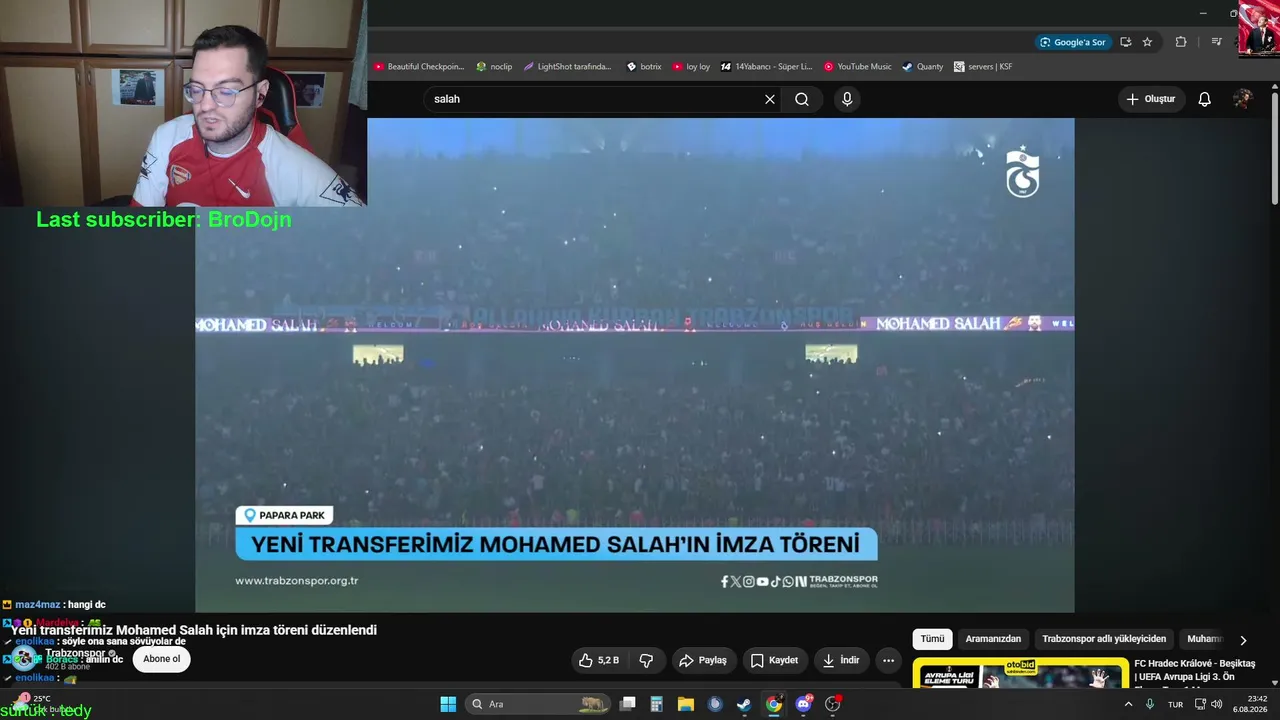Open the Quanty bookmark
Viewport: 1280px width, 720px height.
click(x=922, y=67)
